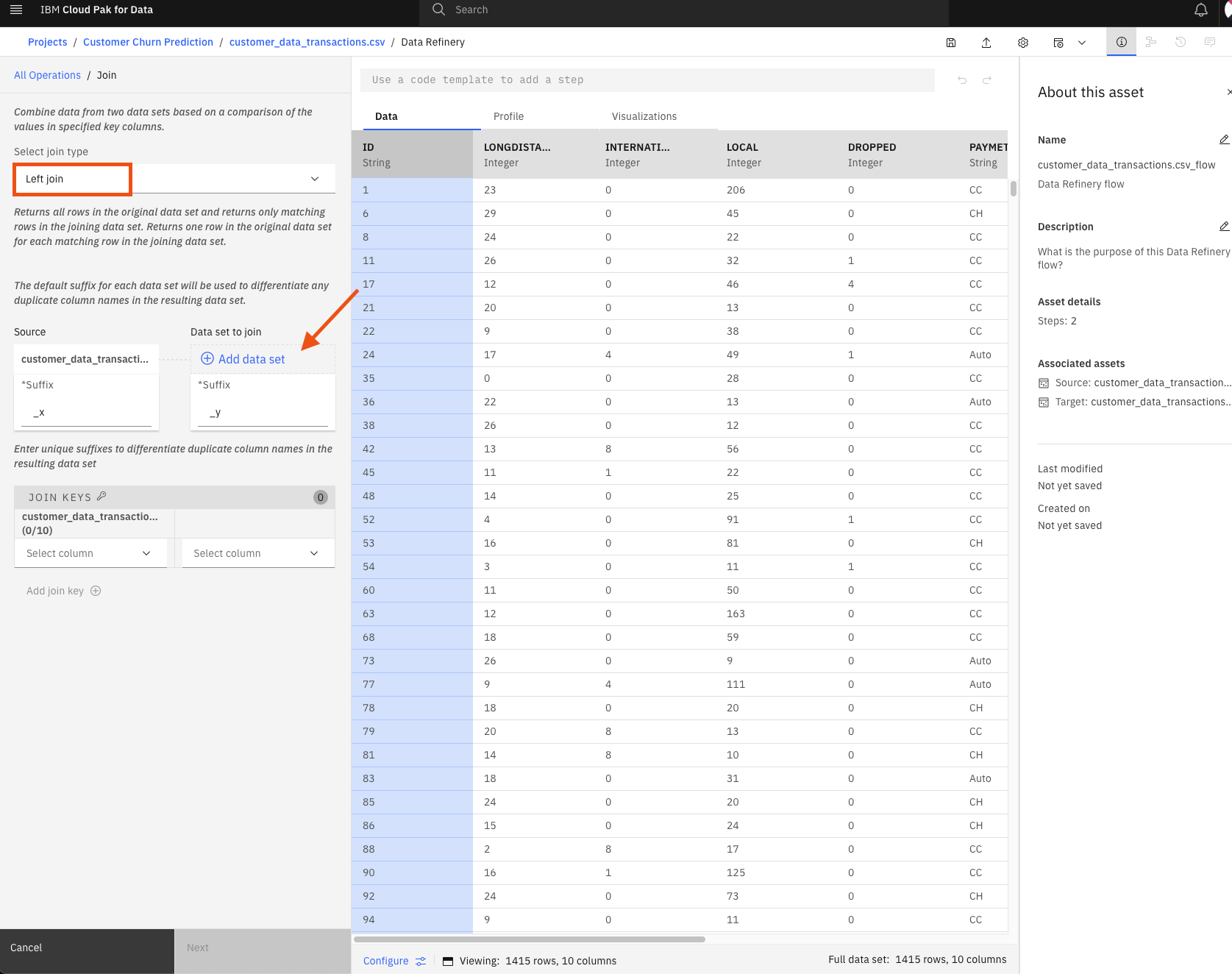
Task: Click the undo arrow icon
Action: tap(962, 80)
